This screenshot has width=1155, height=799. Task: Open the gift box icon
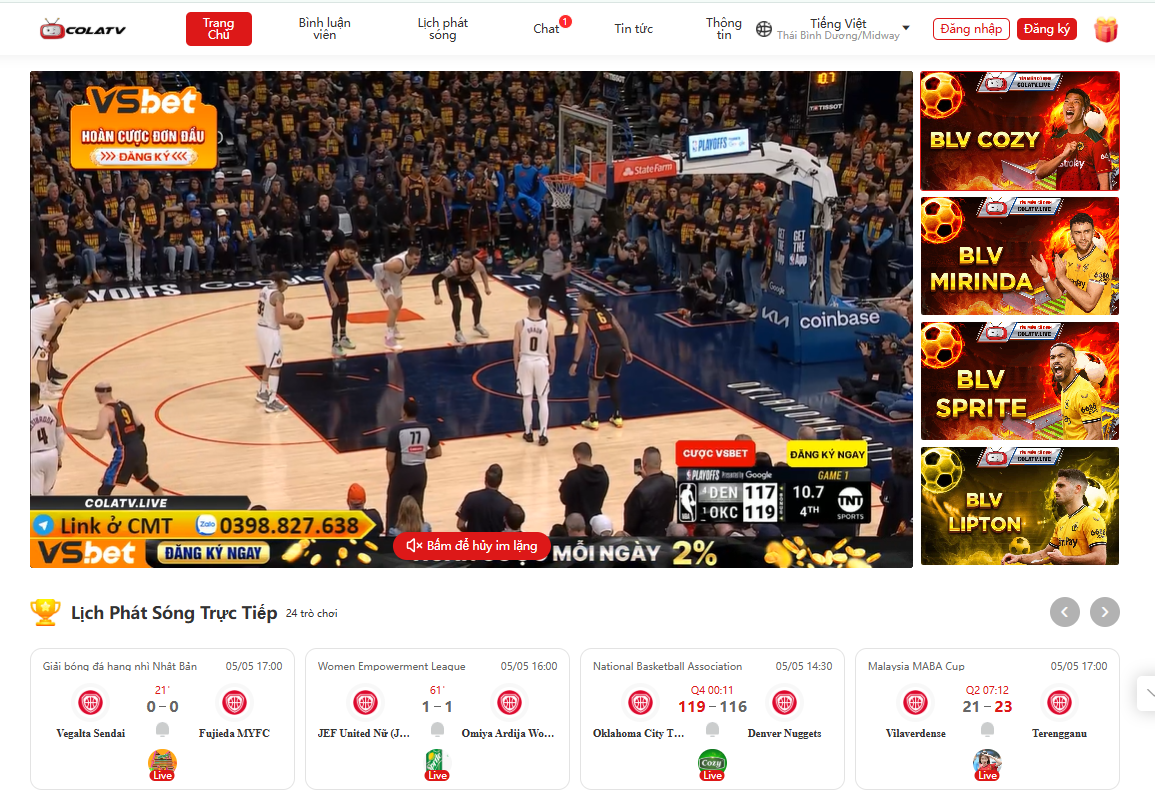pos(1106,29)
